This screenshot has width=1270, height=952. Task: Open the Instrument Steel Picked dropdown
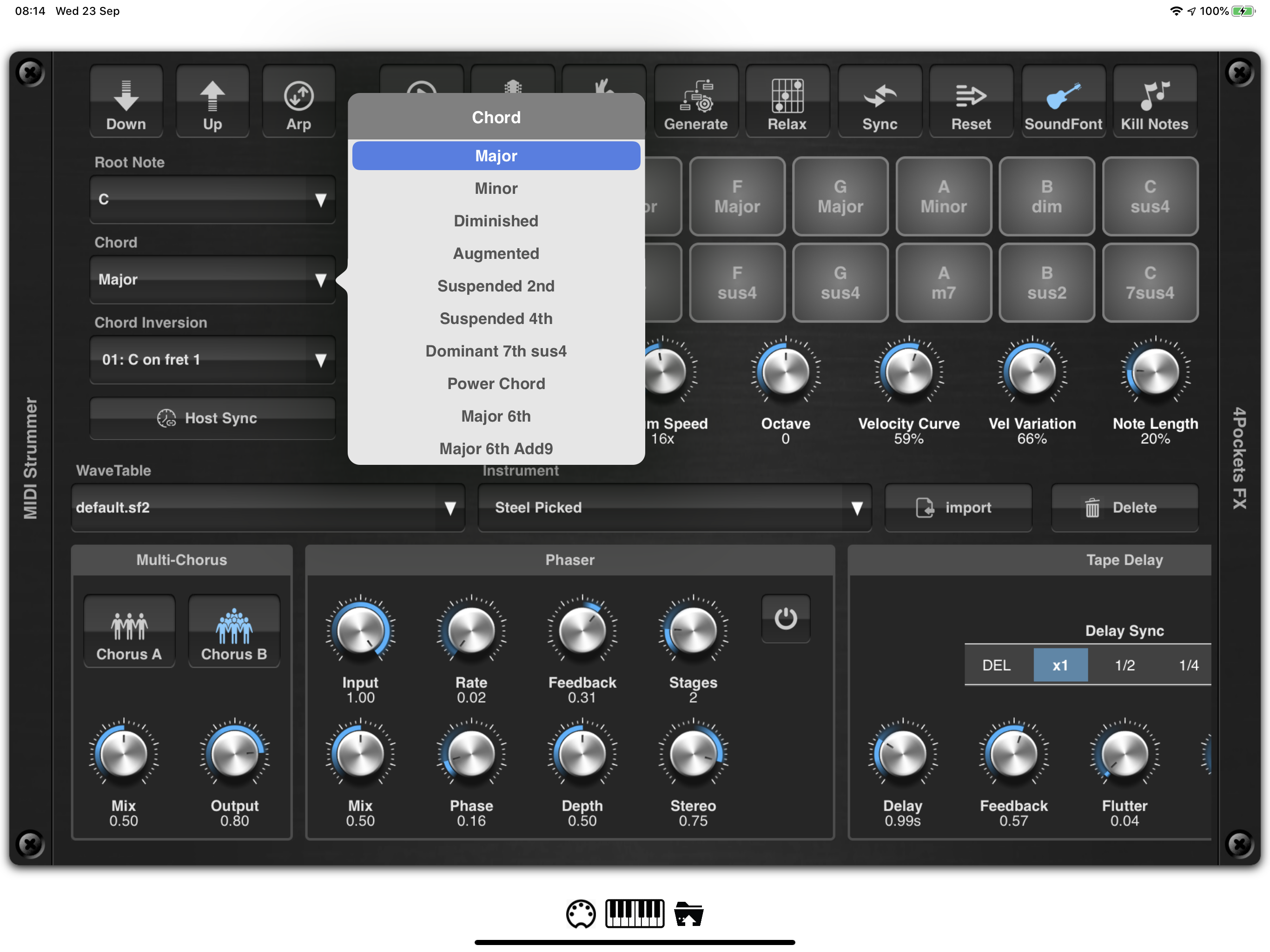pos(674,508)
